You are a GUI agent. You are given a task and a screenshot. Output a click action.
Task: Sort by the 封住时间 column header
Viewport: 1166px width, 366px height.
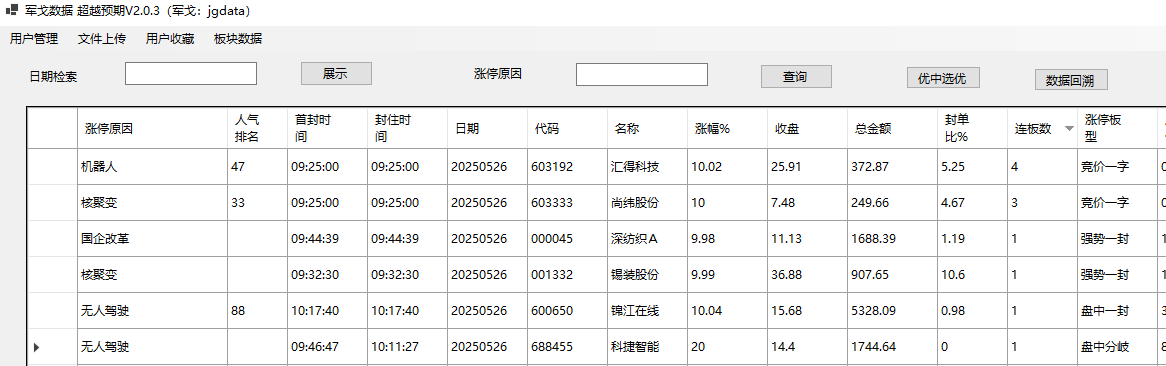tap(407, 128)
